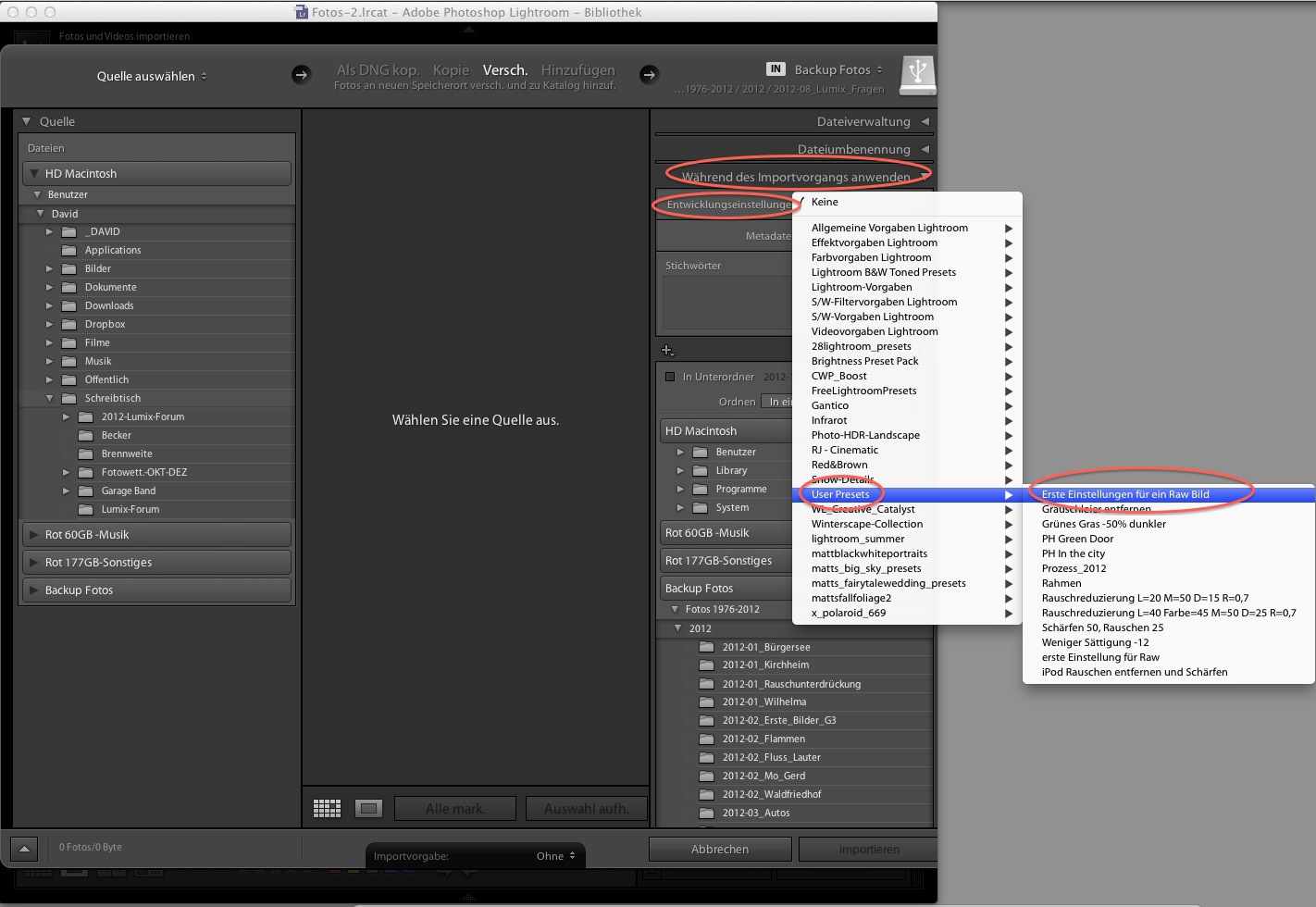Click the grid view icon
Screen dimensions: 1316x907
point(327,808)
